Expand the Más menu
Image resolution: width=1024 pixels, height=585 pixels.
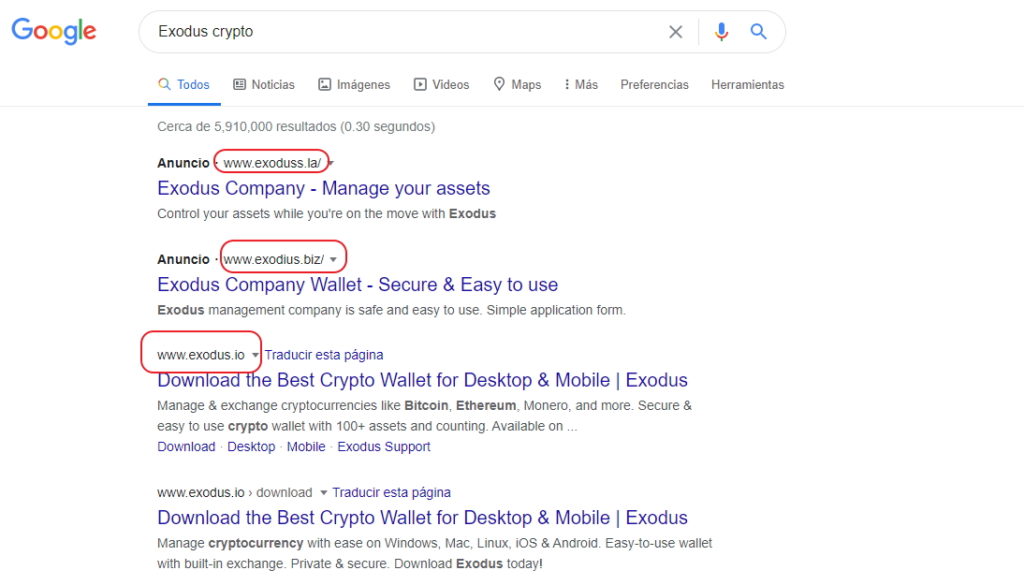tap(581, 85)
